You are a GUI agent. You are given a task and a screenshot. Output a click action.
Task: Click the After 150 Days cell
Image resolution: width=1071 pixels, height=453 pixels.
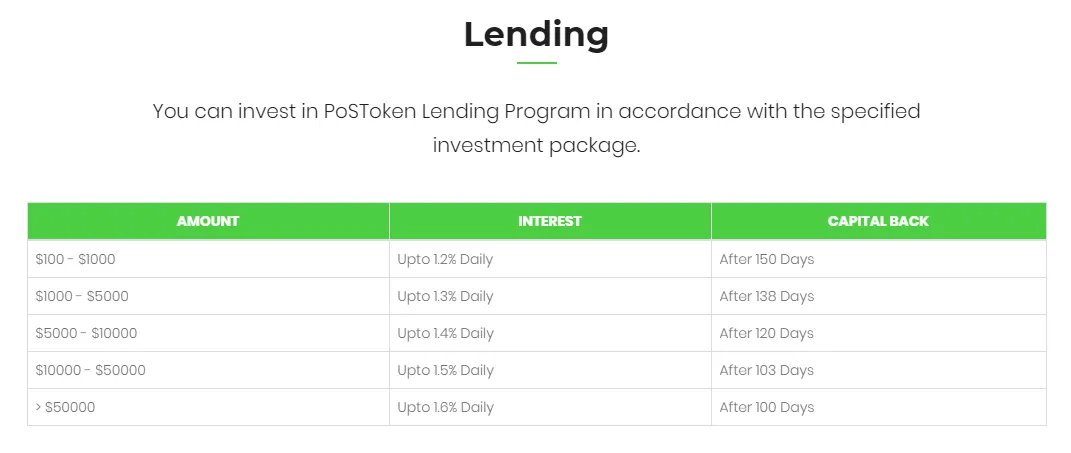[x=767, y=259]
